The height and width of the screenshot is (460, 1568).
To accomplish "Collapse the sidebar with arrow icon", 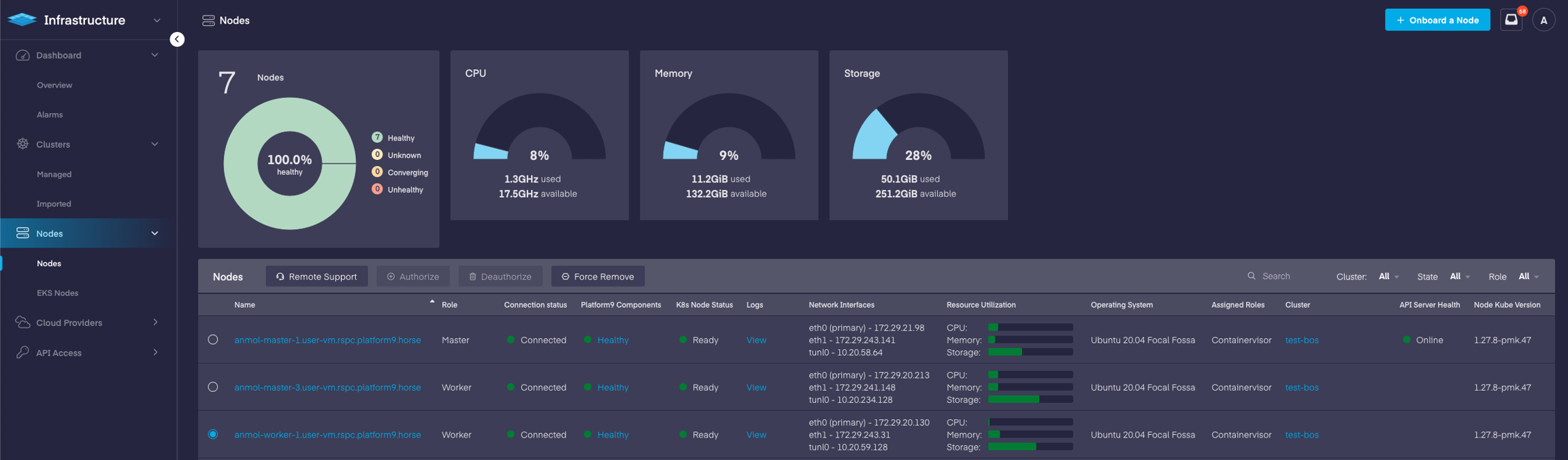I will click(177, 39).
